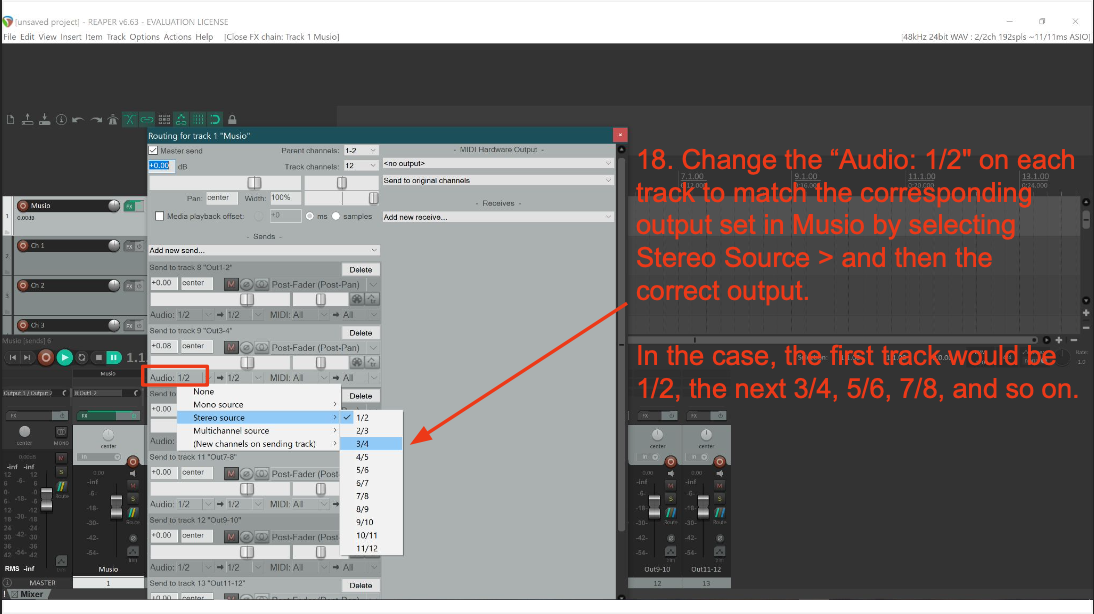Open the File menu
The image size is (1094, 614).
tap(10, 37)
